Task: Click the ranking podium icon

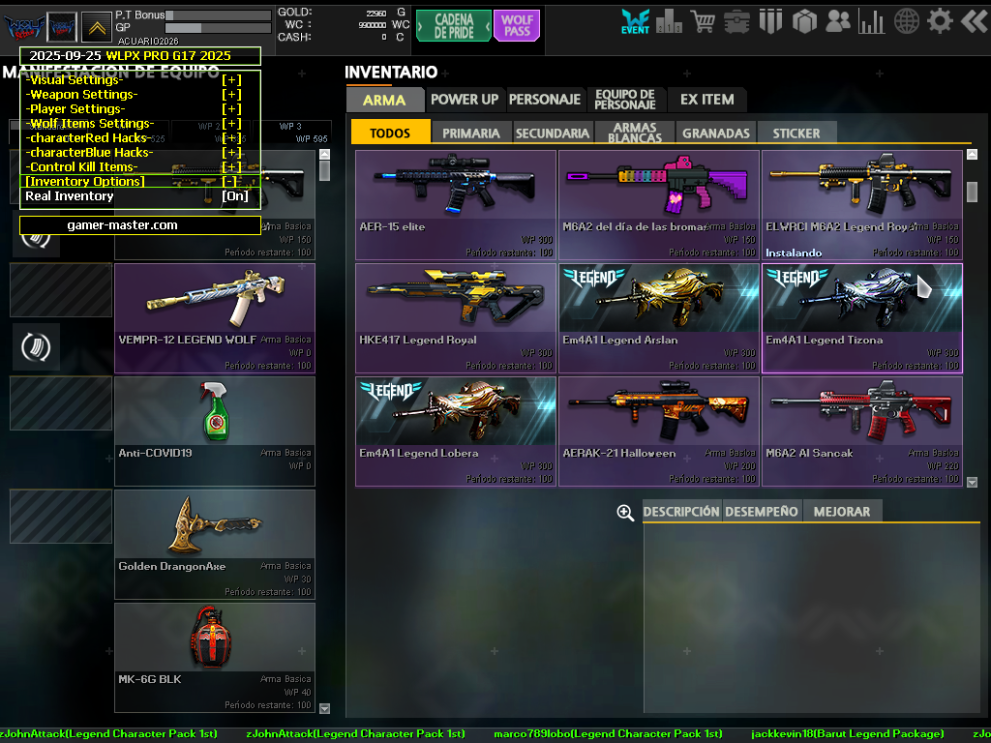Action: [669, 22]
